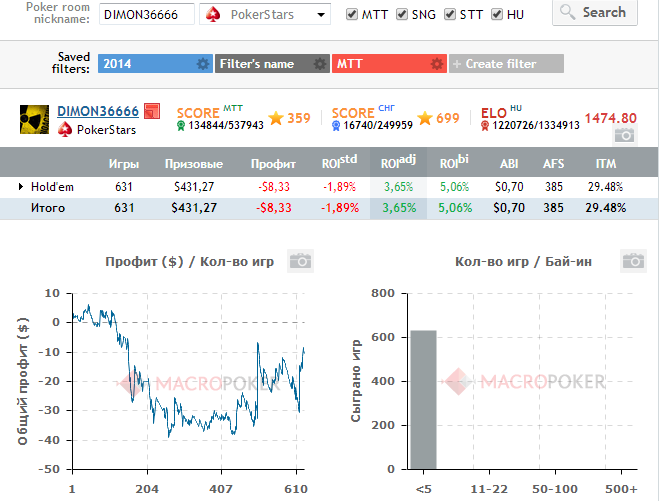Click Итого row AFS value 385
The image size is (659, 501).
[554, 208]
